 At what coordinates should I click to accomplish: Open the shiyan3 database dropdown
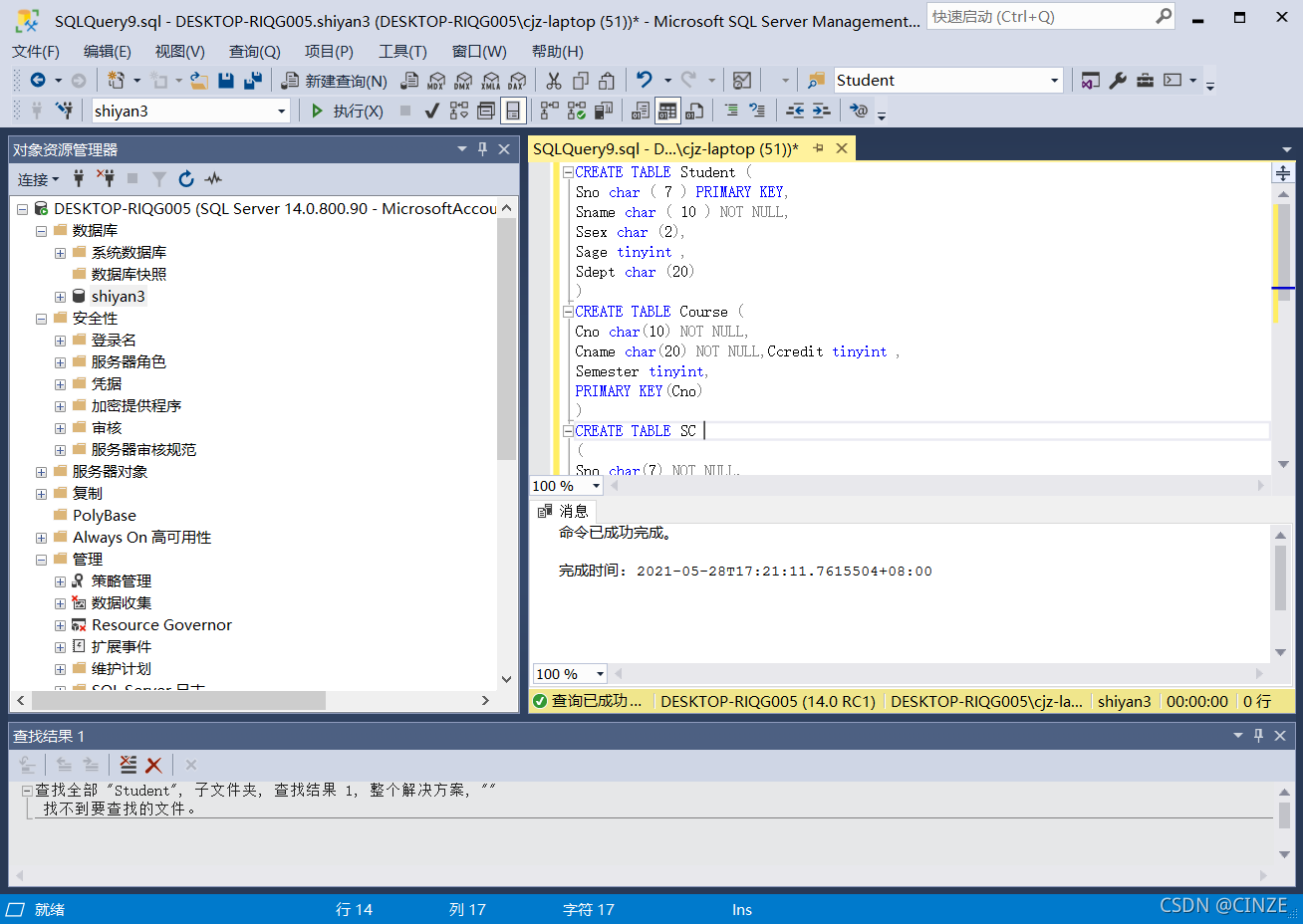(x=281, y=112)
